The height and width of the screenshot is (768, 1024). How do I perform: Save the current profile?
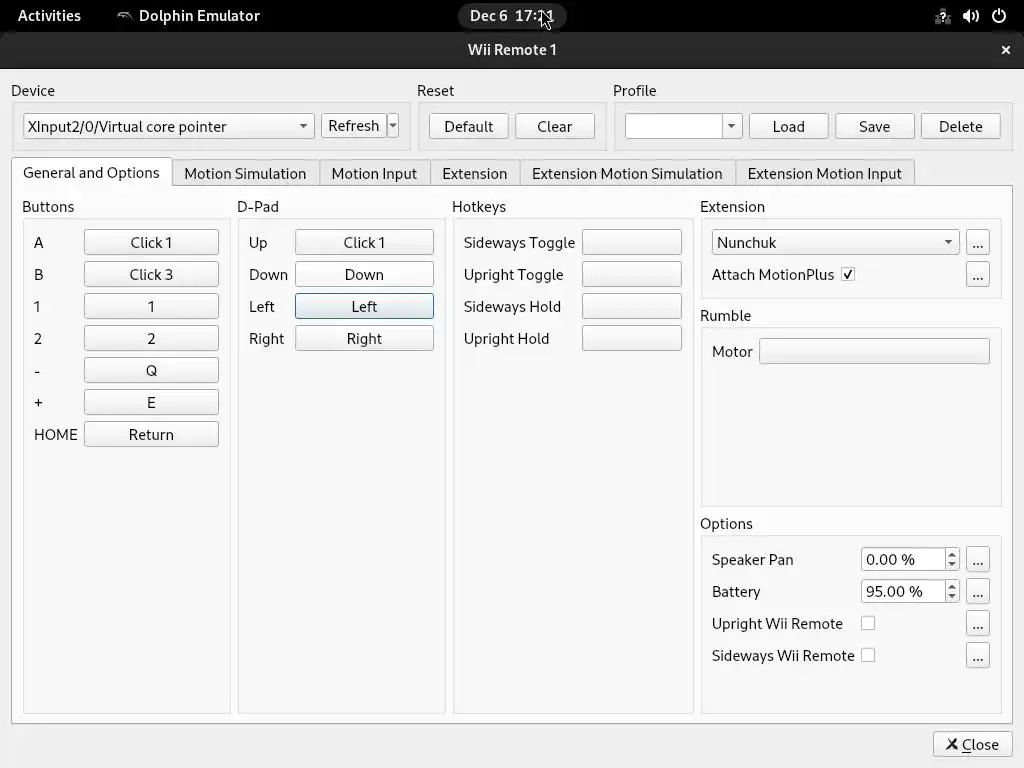point(874,126)
